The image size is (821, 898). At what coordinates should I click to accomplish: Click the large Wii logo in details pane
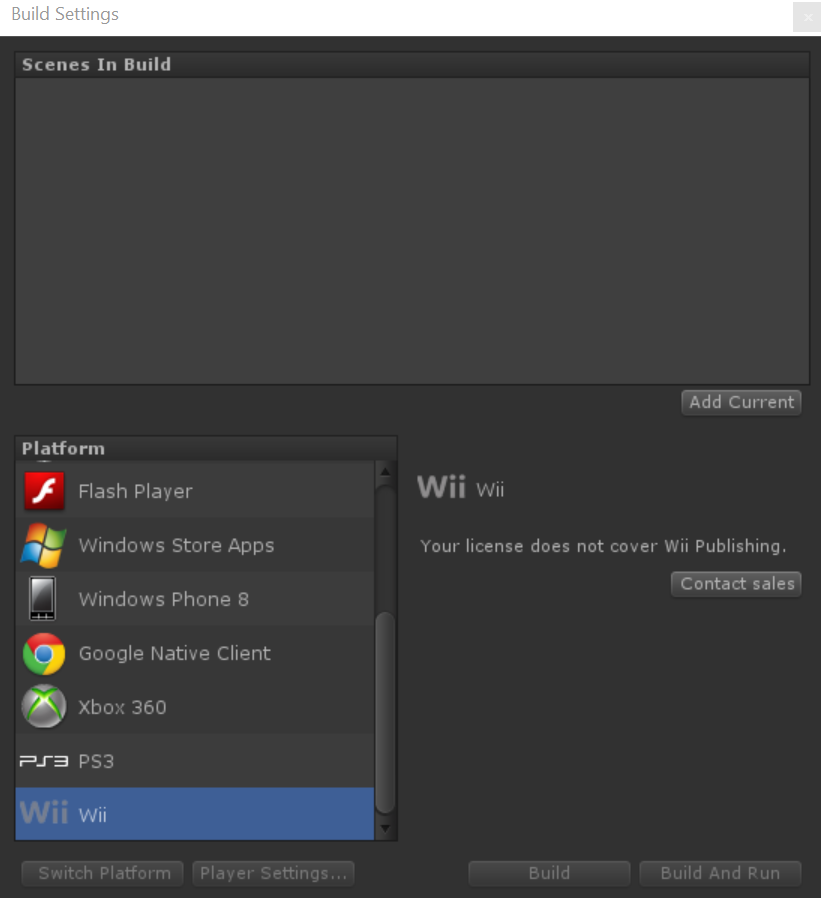pos(441,487)
